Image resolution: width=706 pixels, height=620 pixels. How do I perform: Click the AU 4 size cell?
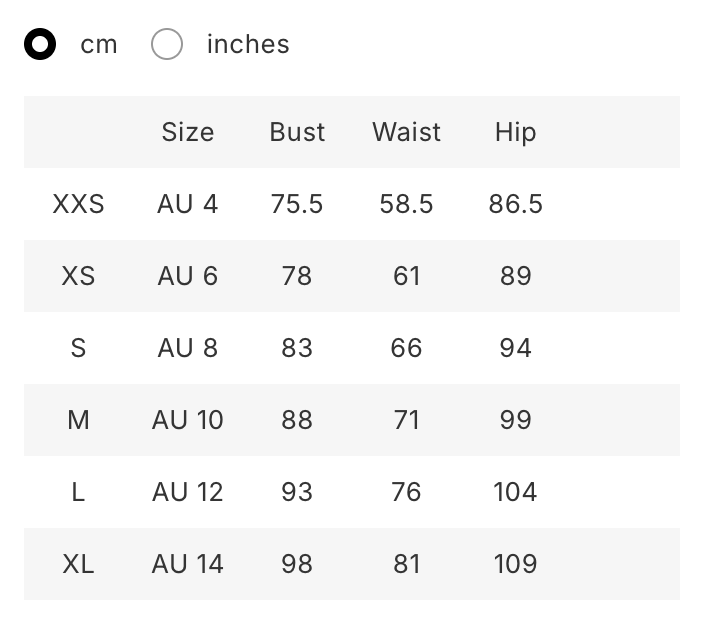[187, 204]
